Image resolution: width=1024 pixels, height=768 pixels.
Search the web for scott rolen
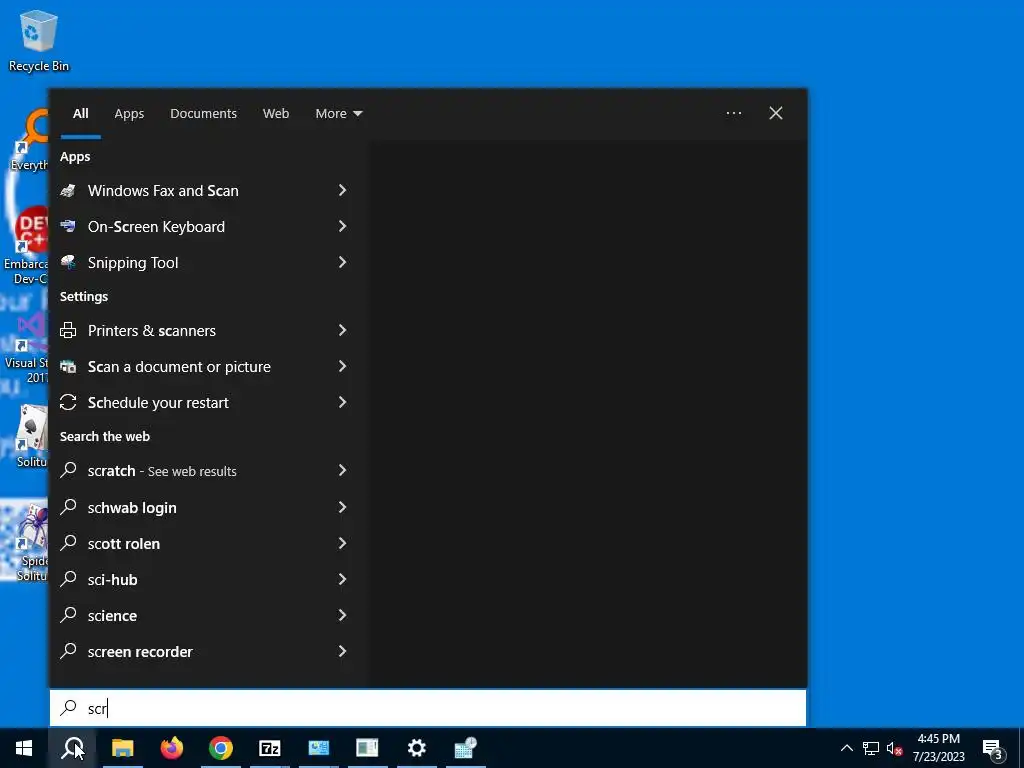click(204, 543)
